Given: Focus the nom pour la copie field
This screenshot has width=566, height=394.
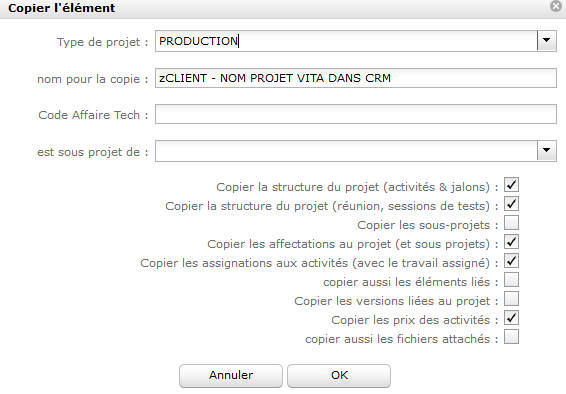Looking at the screenshot, I should point(356,78).
